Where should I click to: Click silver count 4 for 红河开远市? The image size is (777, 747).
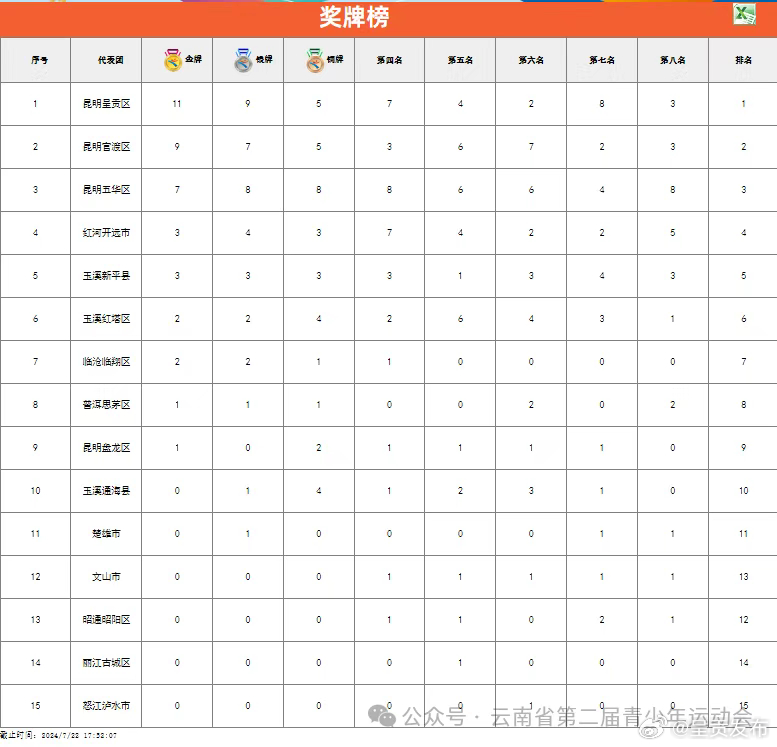tap(248, 232)
